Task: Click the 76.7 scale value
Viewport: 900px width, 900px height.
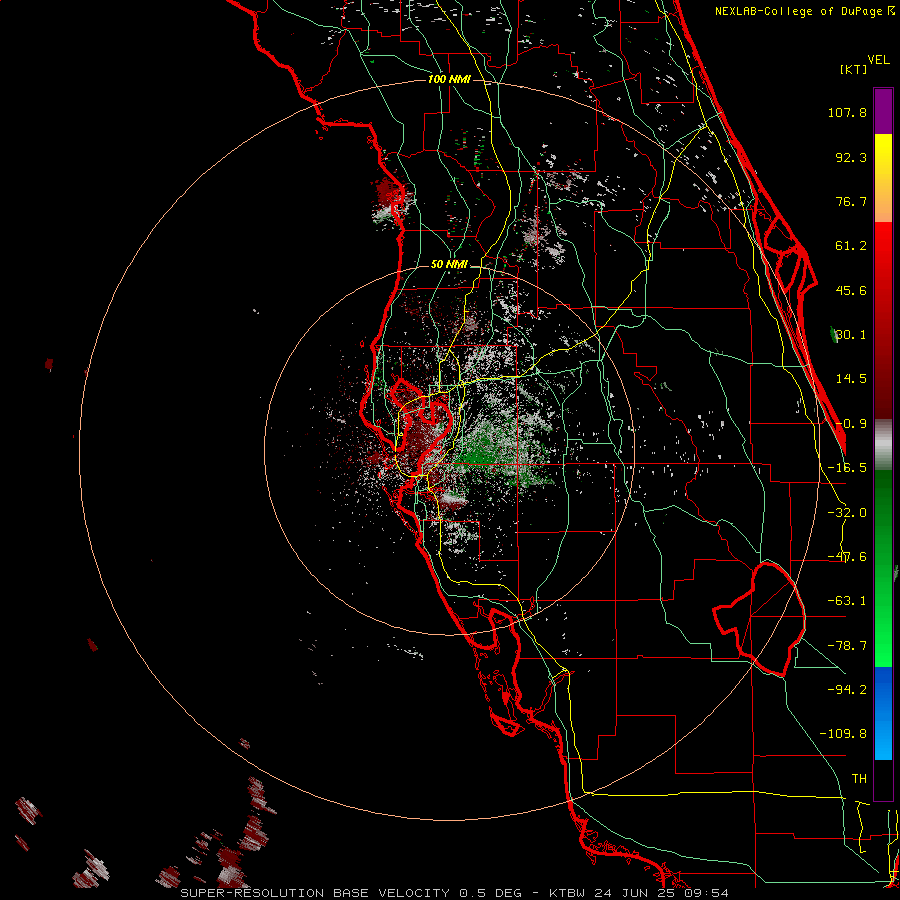Action: click(851, 201)
